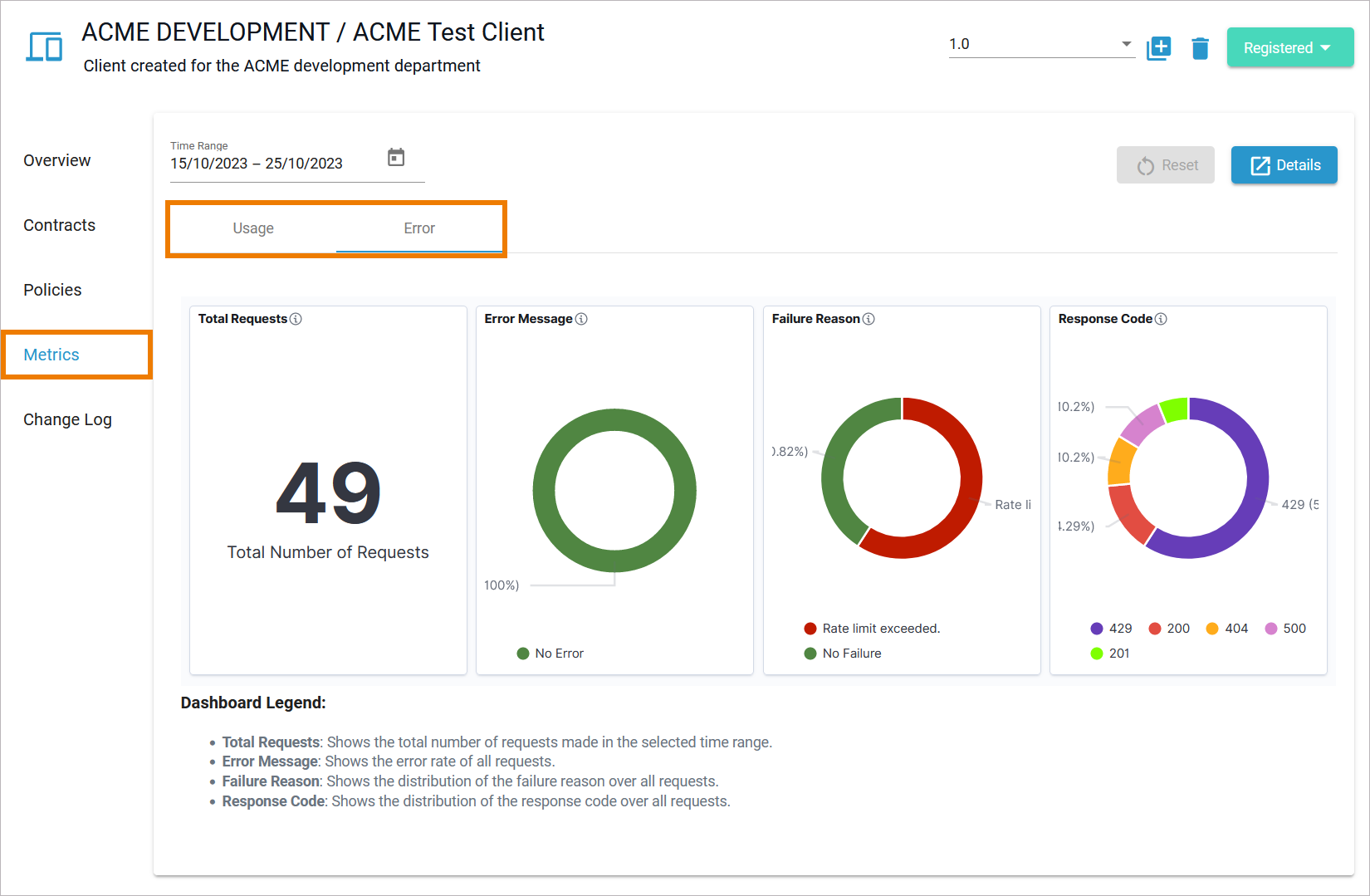Click the Failure Reason info icon
Image resolution: width=1370 pixels, height=896 pixels.
coord(869,318)
